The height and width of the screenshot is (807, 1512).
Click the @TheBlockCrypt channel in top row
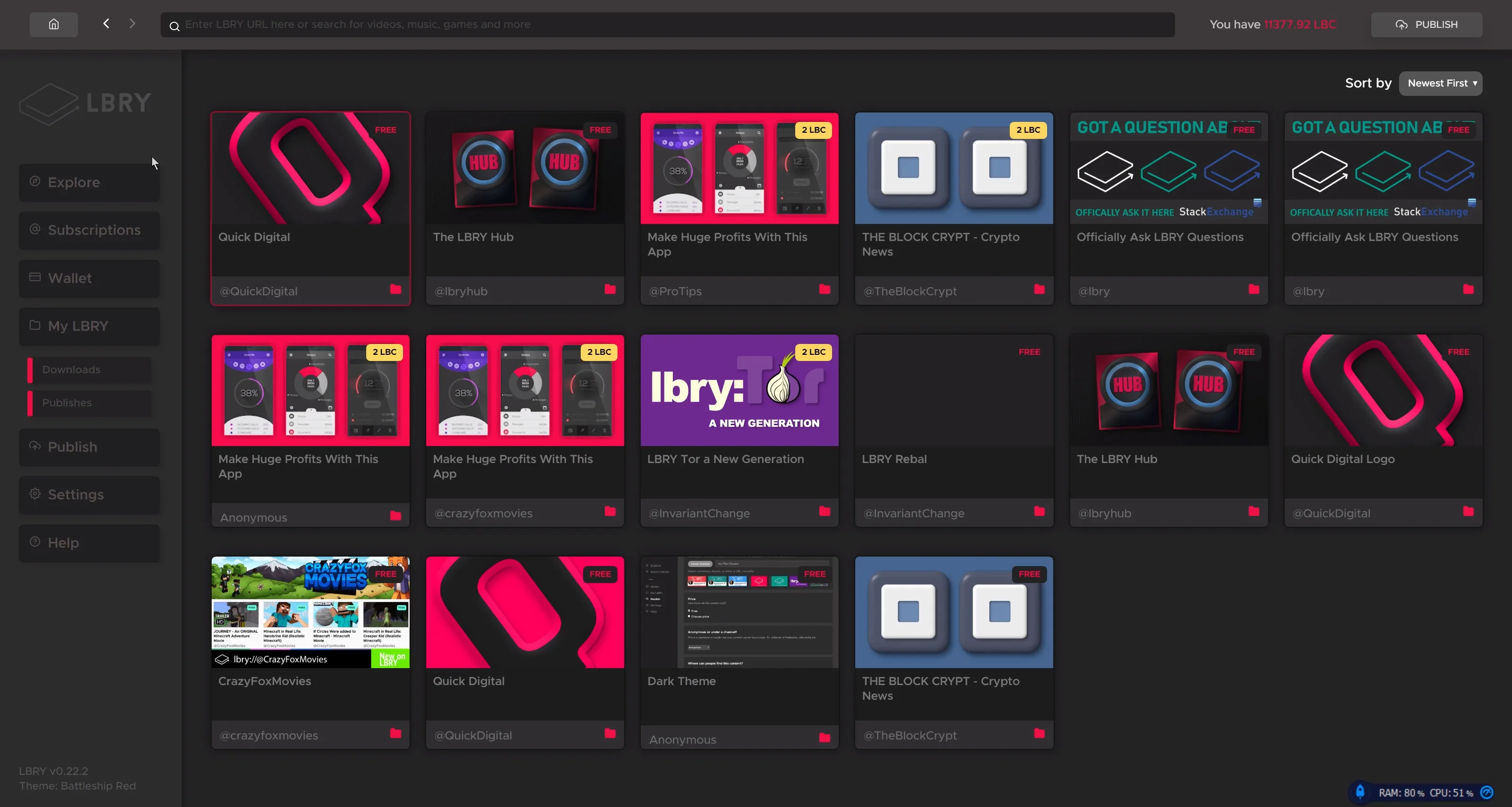[910, 291]
